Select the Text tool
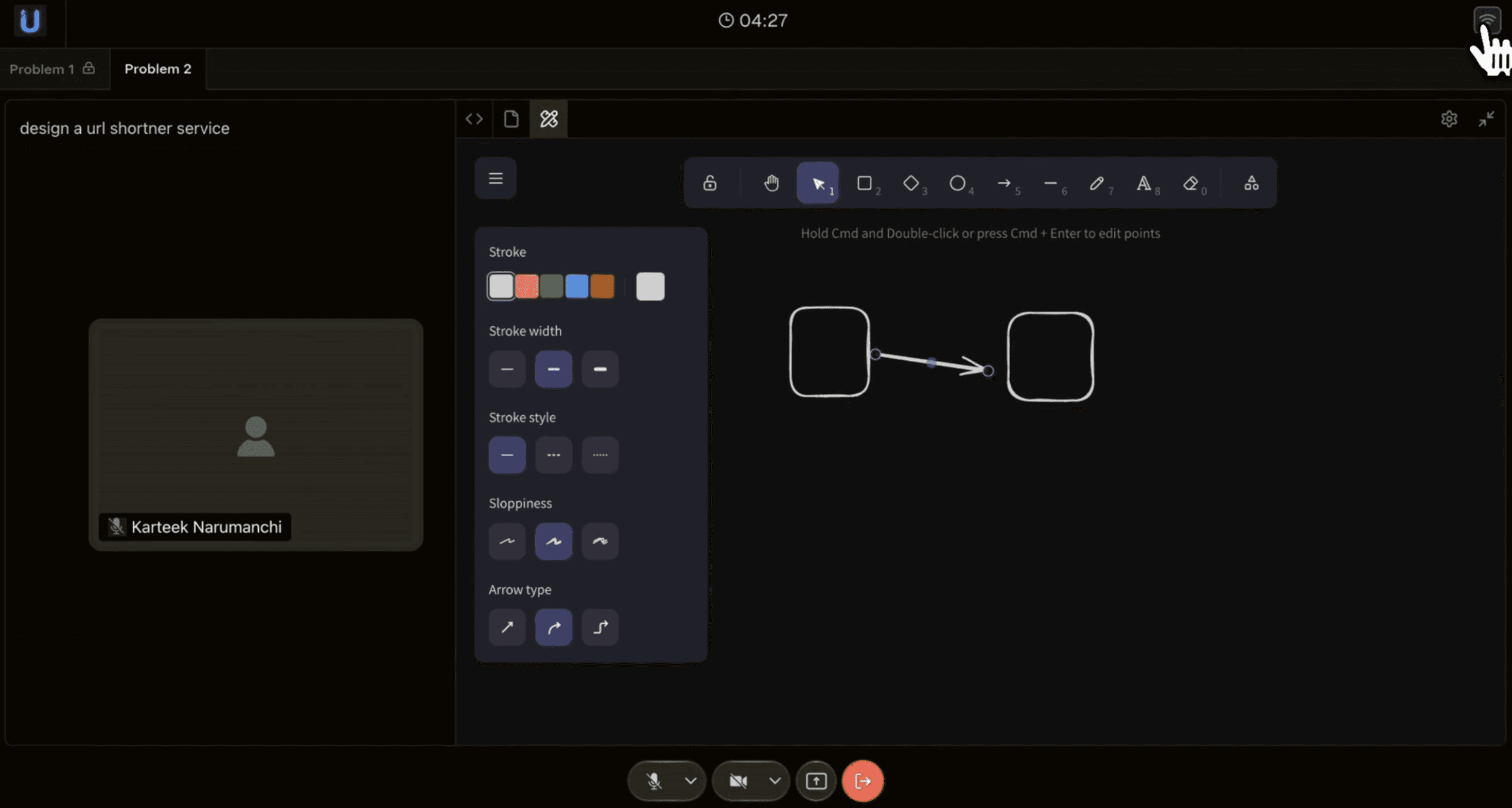 pyautogui.click(x=1143, y=184)
